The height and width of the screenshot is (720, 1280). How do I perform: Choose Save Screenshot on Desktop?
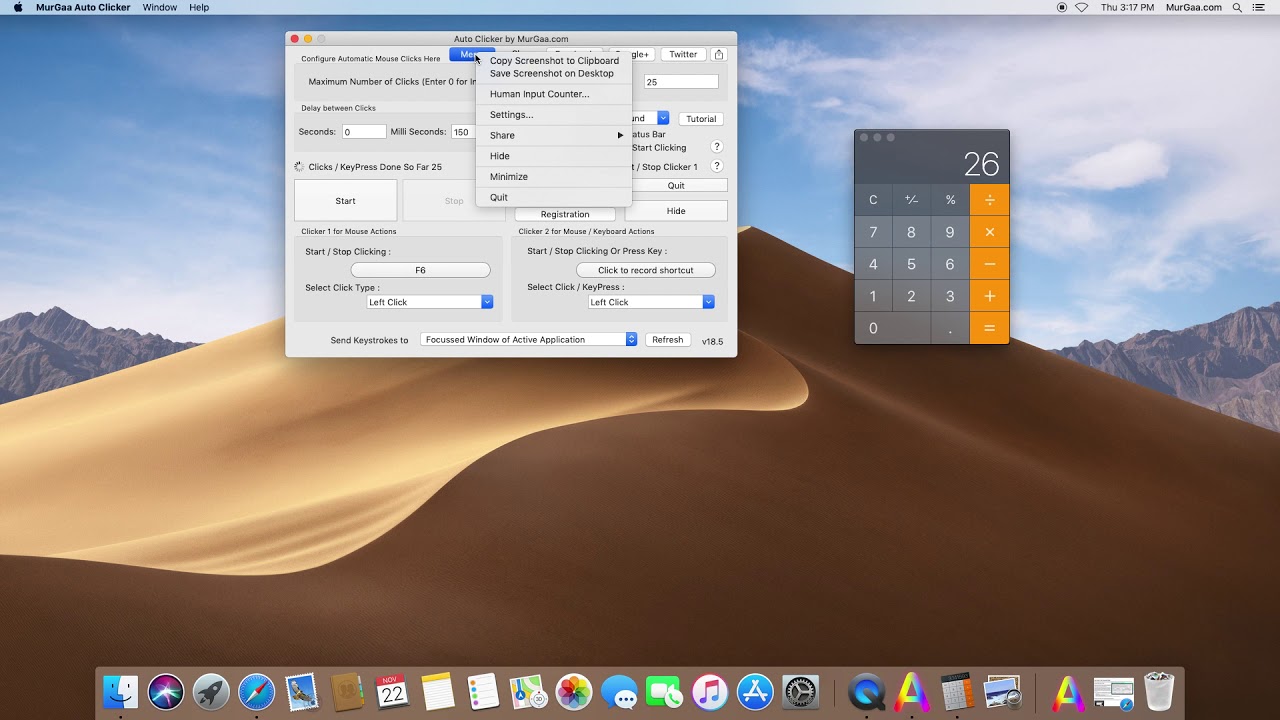point(554,74)
